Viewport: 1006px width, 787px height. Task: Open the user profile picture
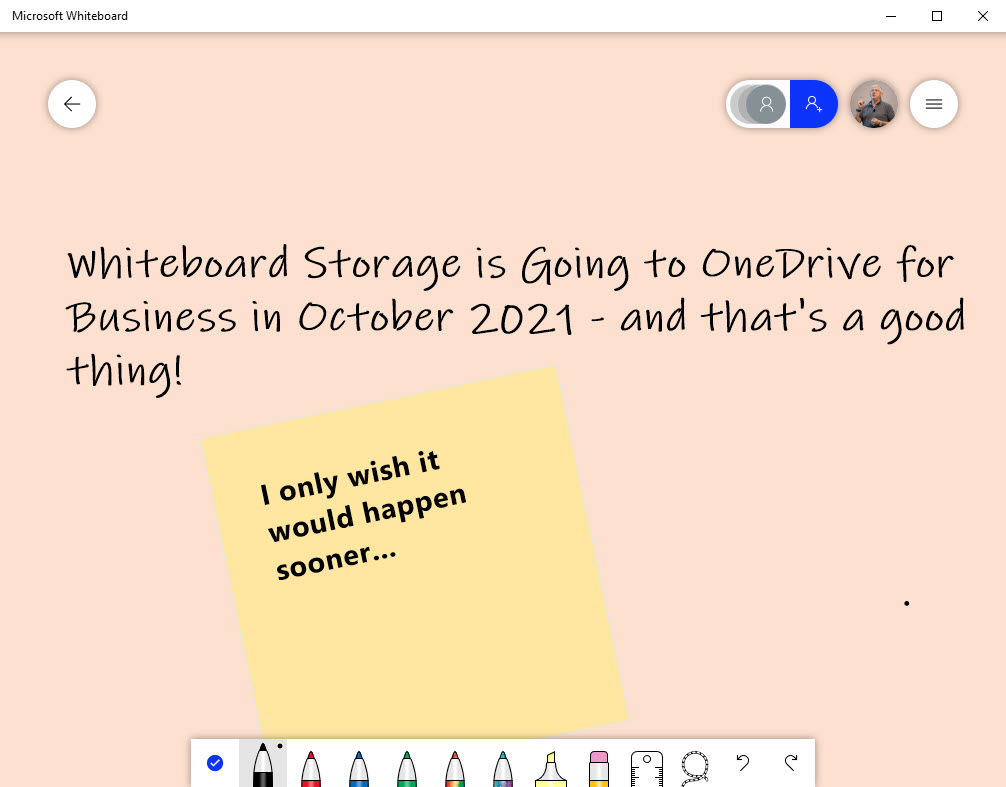point(873,104)
